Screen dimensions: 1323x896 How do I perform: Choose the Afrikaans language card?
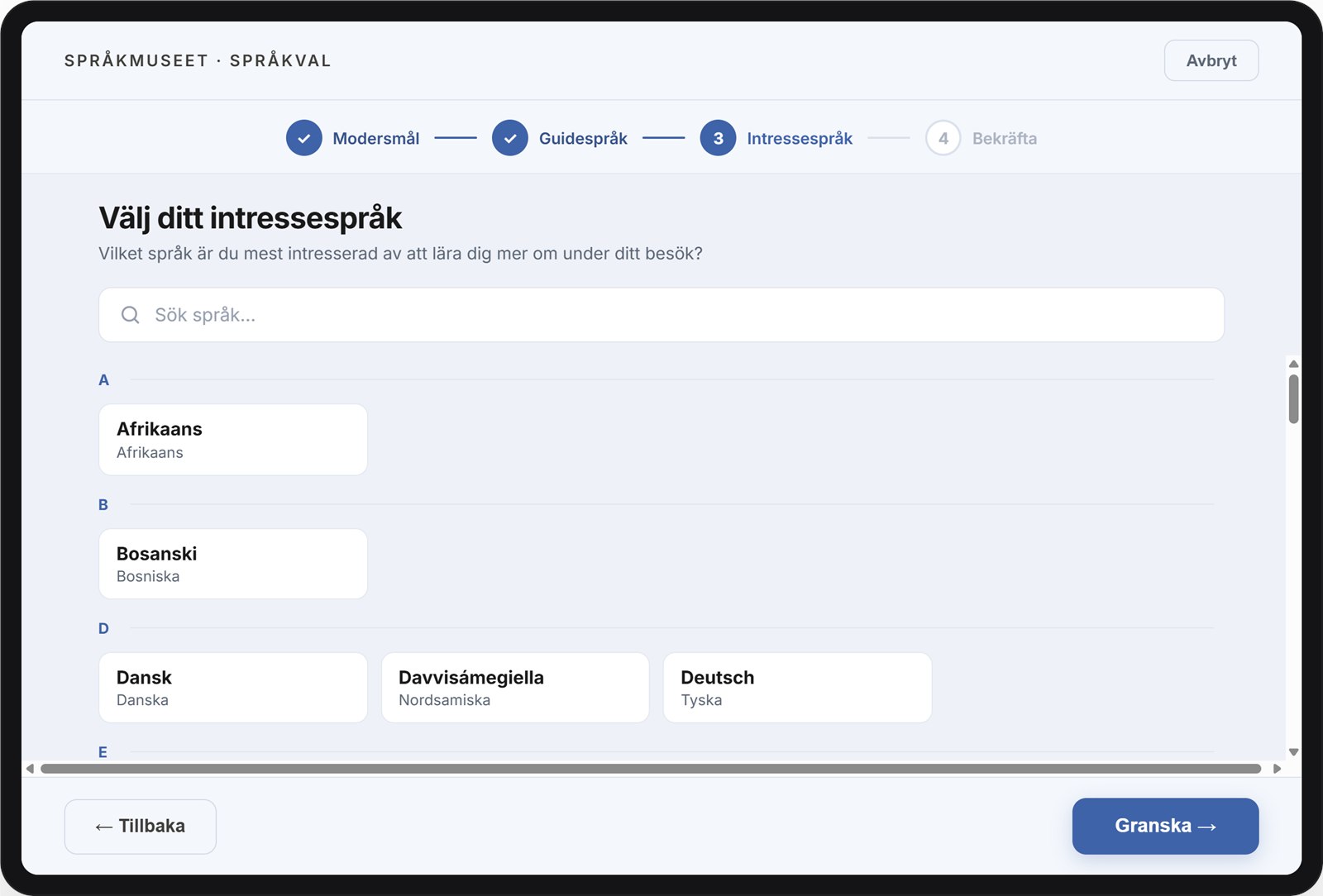(233, 440)
